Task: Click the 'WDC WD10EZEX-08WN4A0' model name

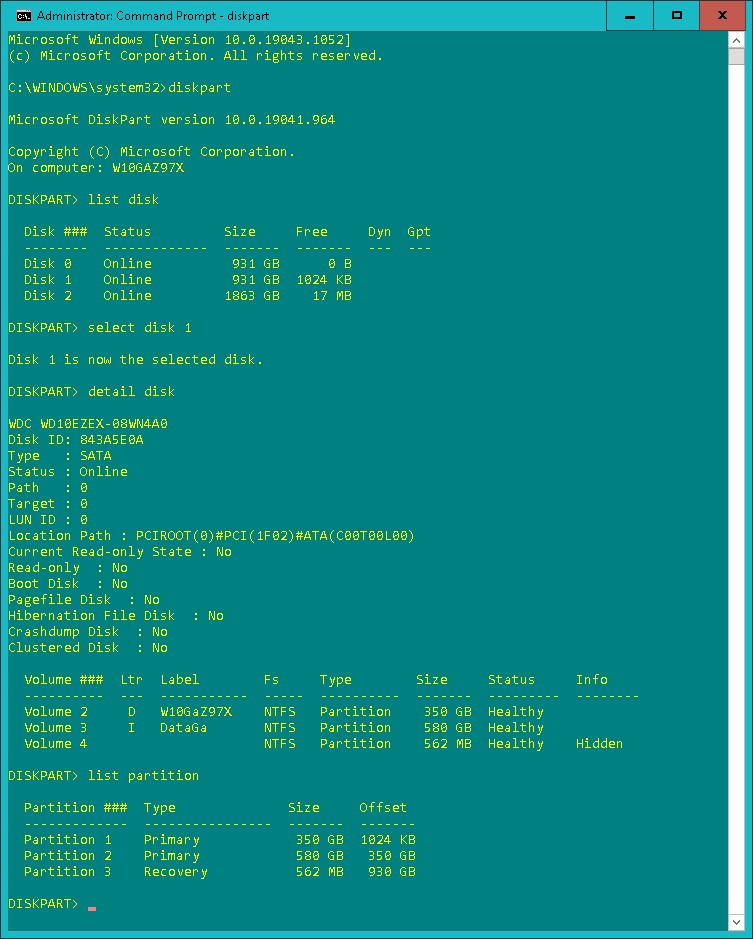Action: pos(87,423)
